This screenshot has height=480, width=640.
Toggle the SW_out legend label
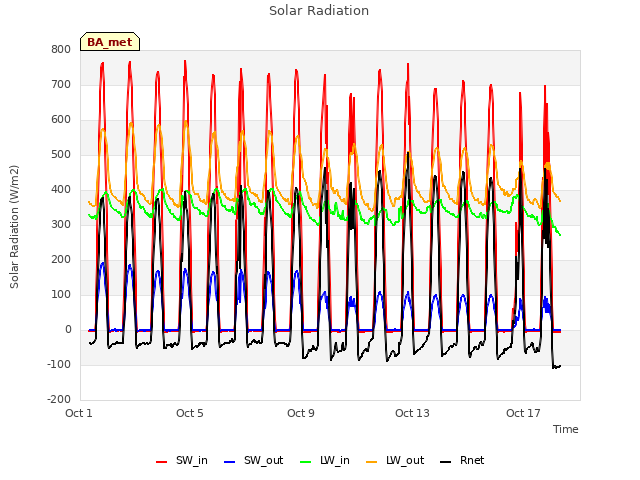pyautogui.click(x=264, y=460)
